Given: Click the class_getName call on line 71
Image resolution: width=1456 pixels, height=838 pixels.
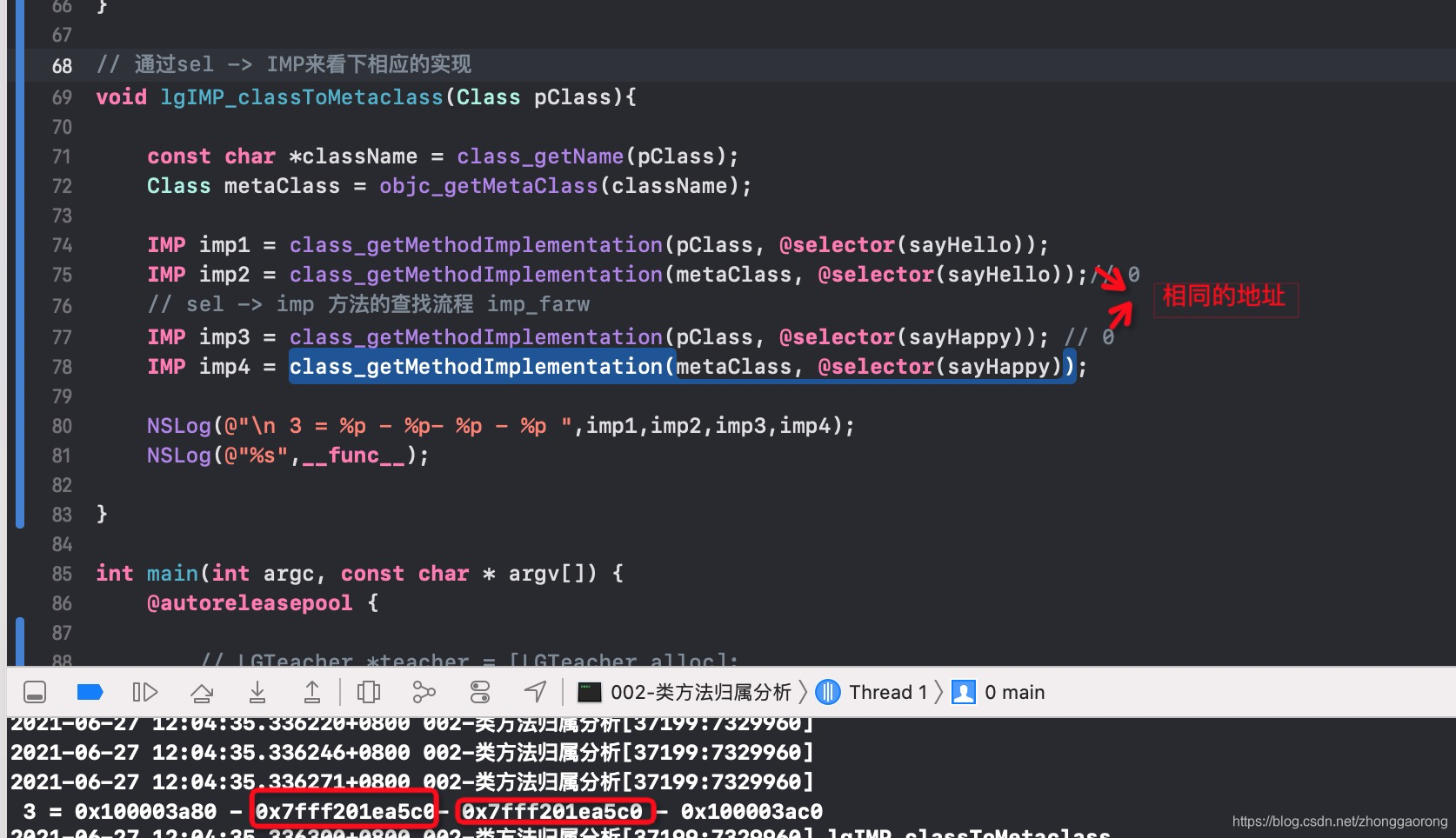Looking at the screenshot, I should tap(540, 156).
